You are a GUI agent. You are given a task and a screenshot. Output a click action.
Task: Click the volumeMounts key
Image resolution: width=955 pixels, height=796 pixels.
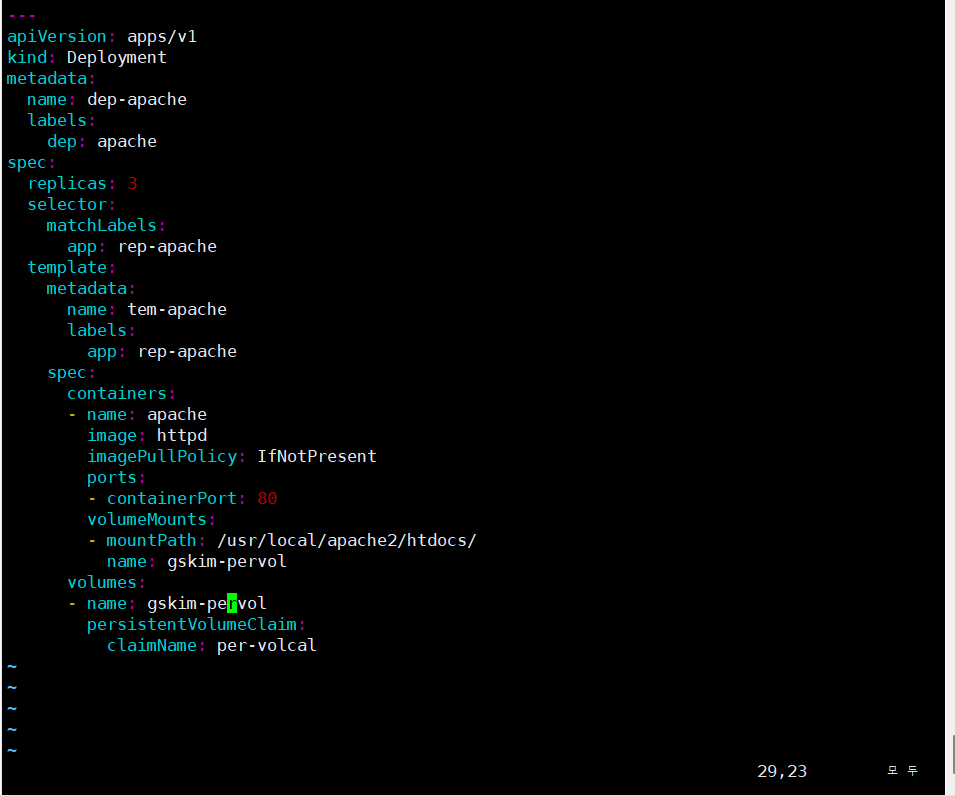(x=147, y=520)
